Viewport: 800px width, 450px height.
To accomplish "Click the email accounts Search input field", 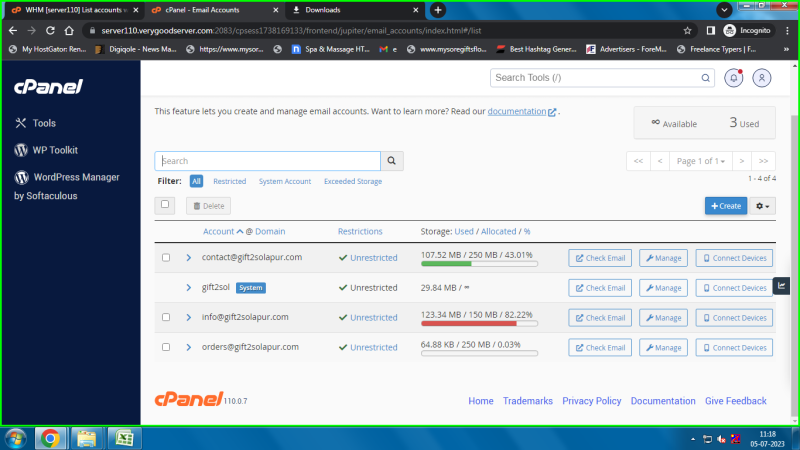I will [x=268, y=160].
